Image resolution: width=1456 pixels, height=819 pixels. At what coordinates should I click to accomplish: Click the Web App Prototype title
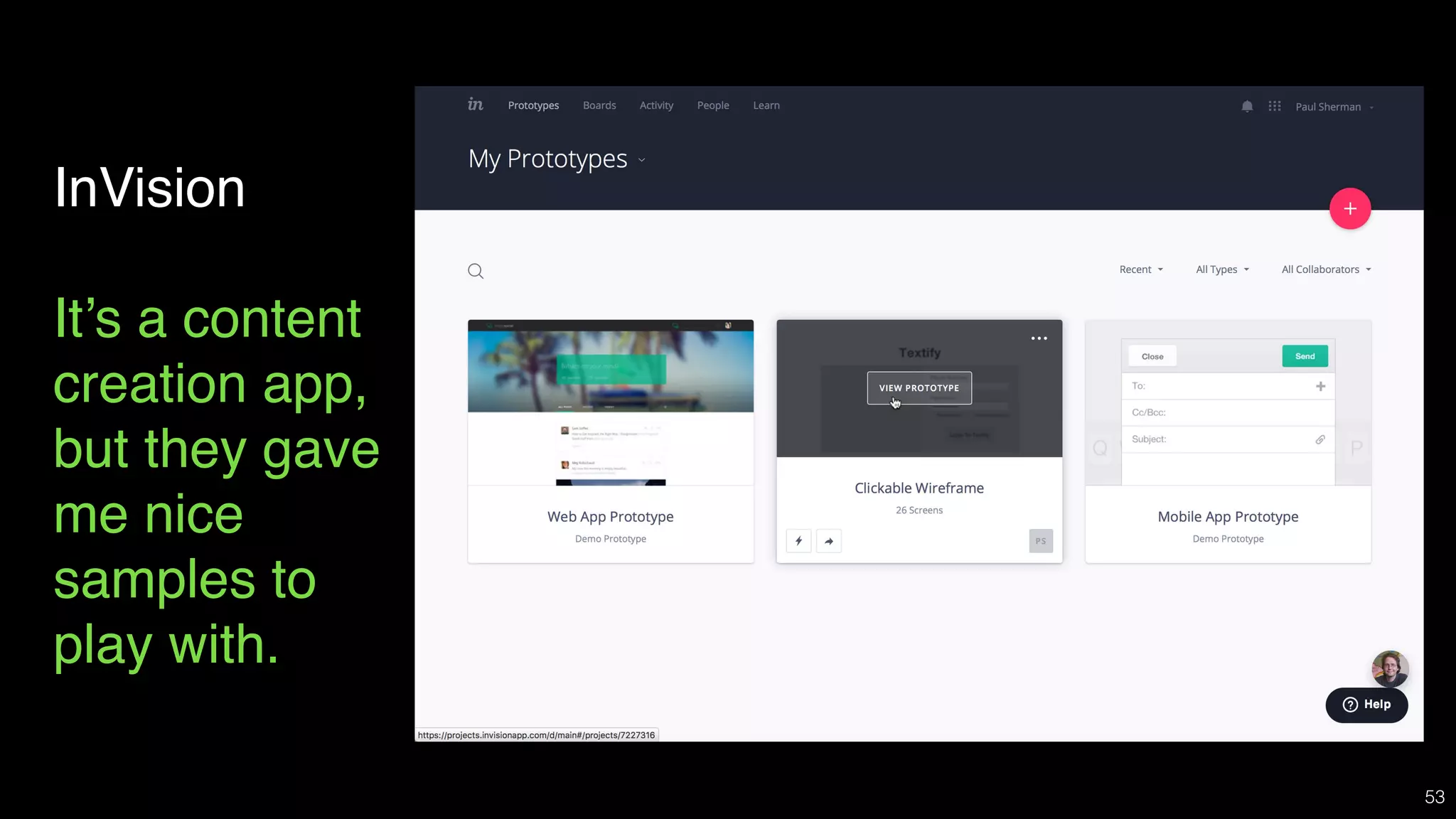[611, 517]
